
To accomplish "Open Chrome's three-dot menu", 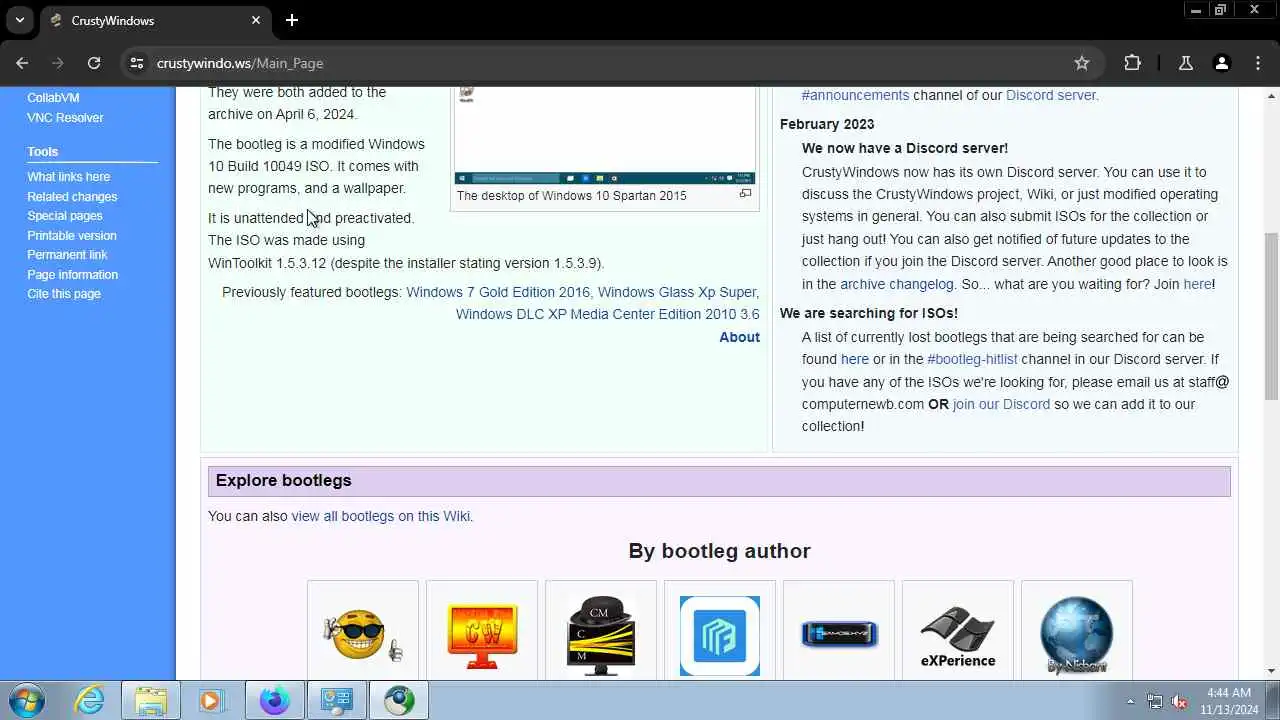I will point(1258,63).
